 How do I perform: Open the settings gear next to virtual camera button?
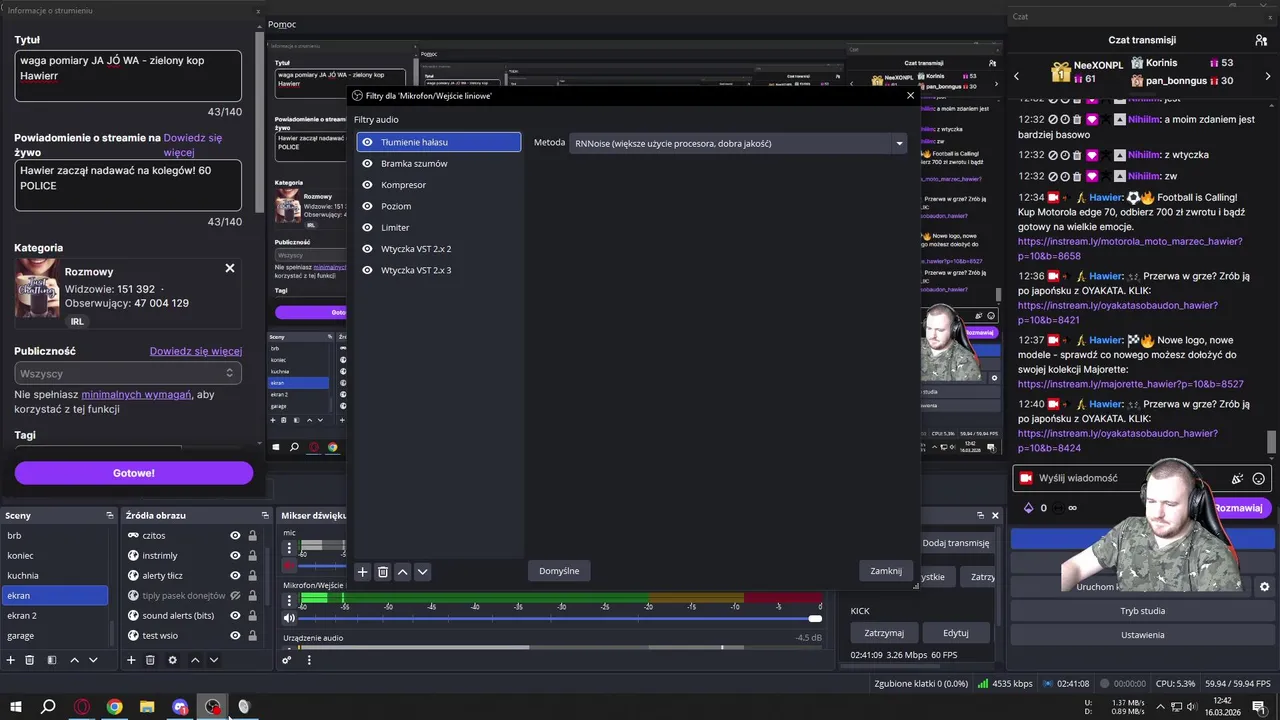pos(1264,587)
